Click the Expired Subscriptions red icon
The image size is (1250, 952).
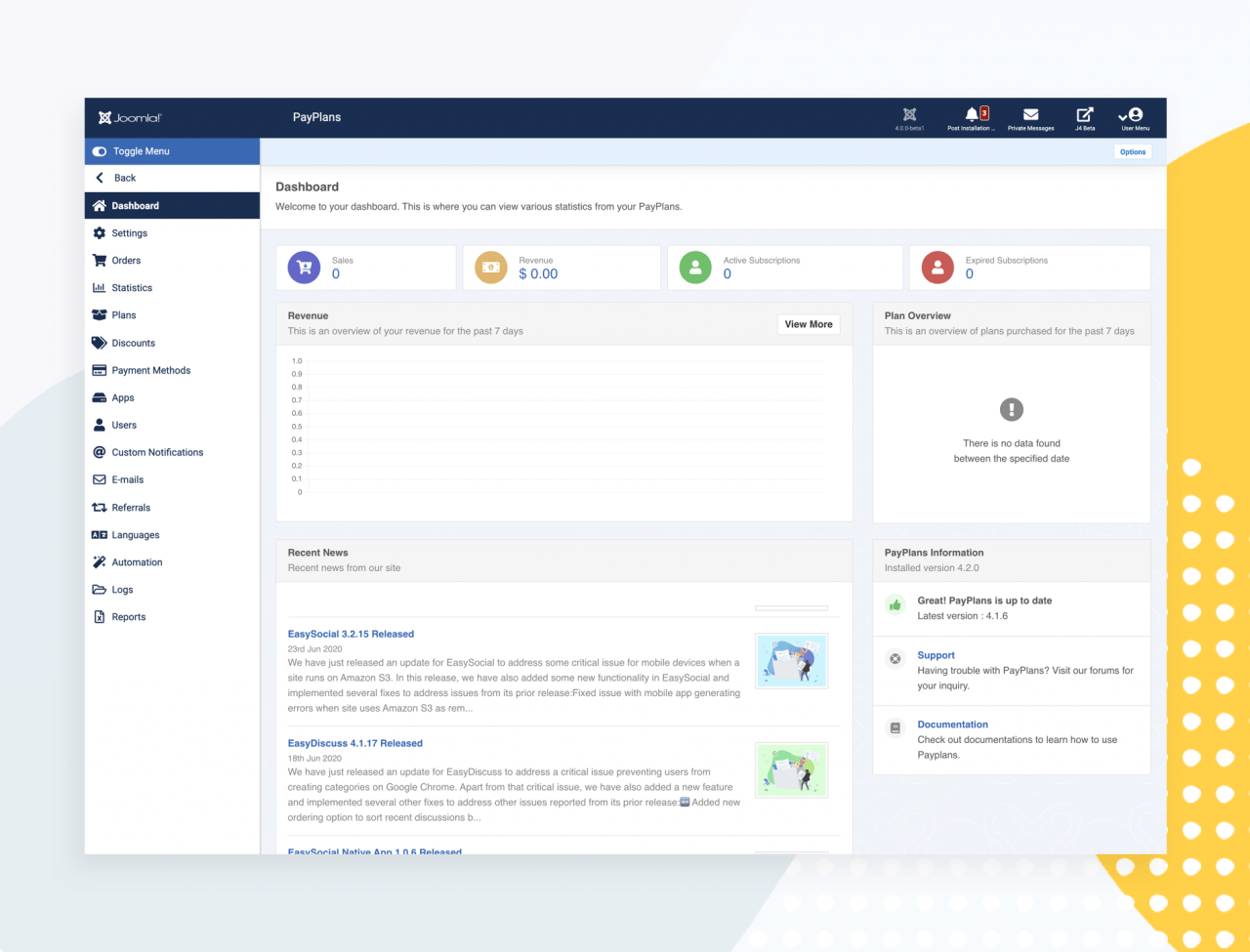tap(937, 268)
